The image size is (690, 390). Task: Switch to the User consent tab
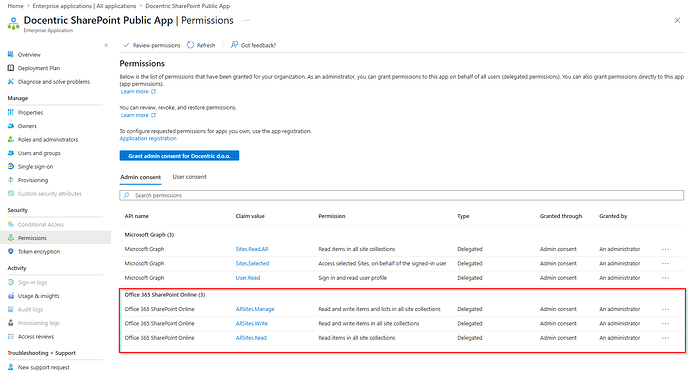(x=189, y=177)
